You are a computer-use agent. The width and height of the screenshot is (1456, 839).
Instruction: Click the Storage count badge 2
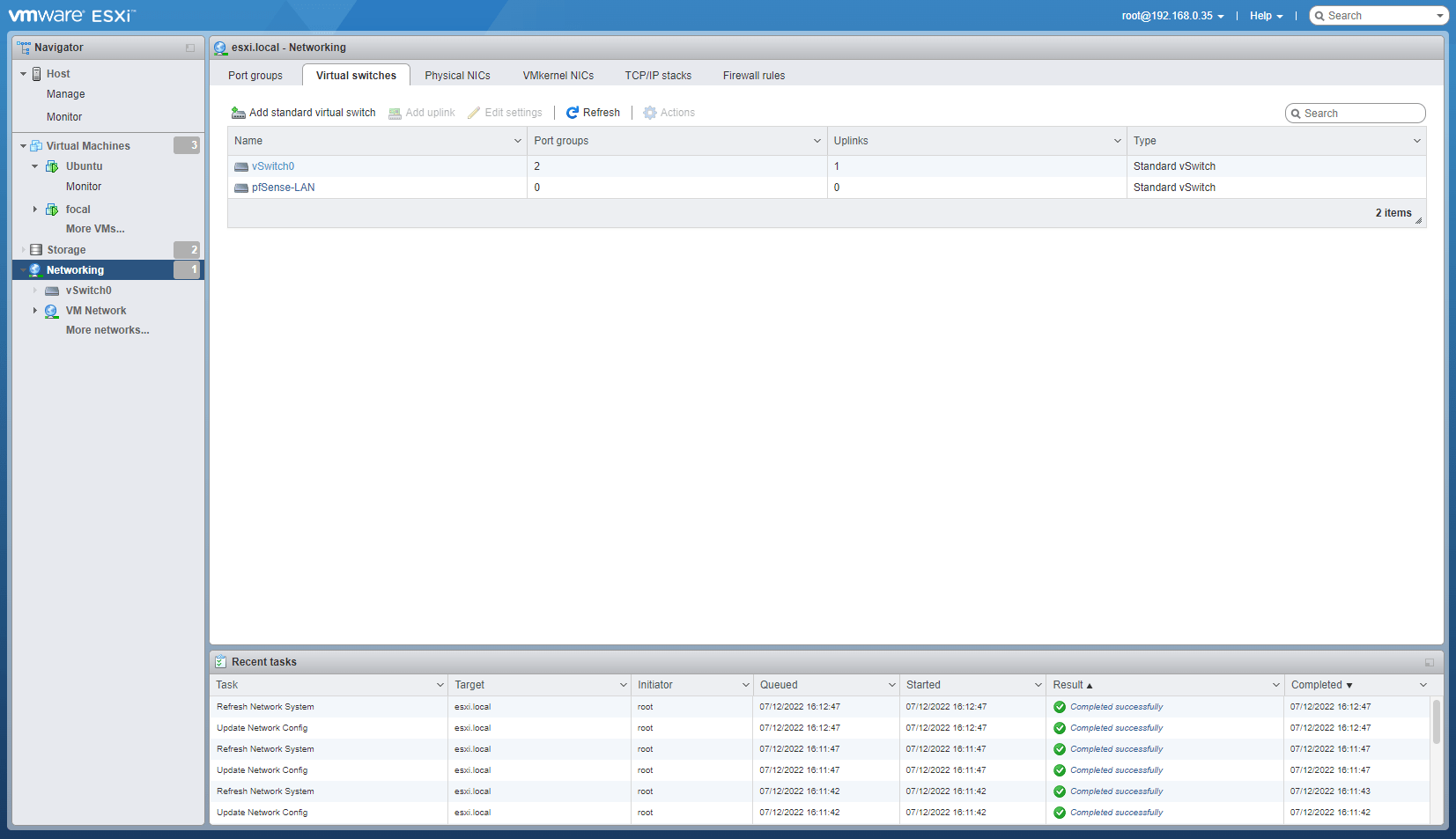(x=187, y=250)
